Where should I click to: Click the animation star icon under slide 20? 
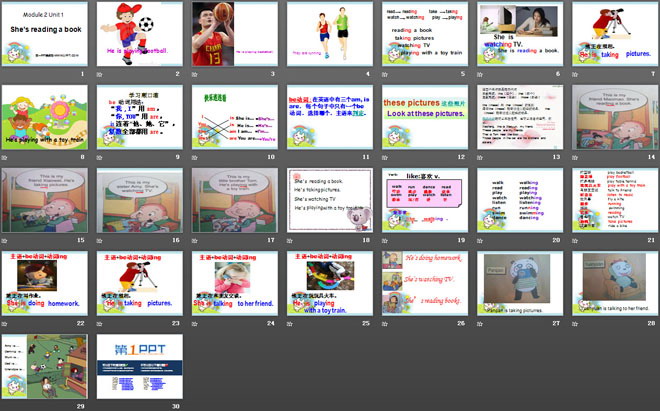[x=480, y=241]
